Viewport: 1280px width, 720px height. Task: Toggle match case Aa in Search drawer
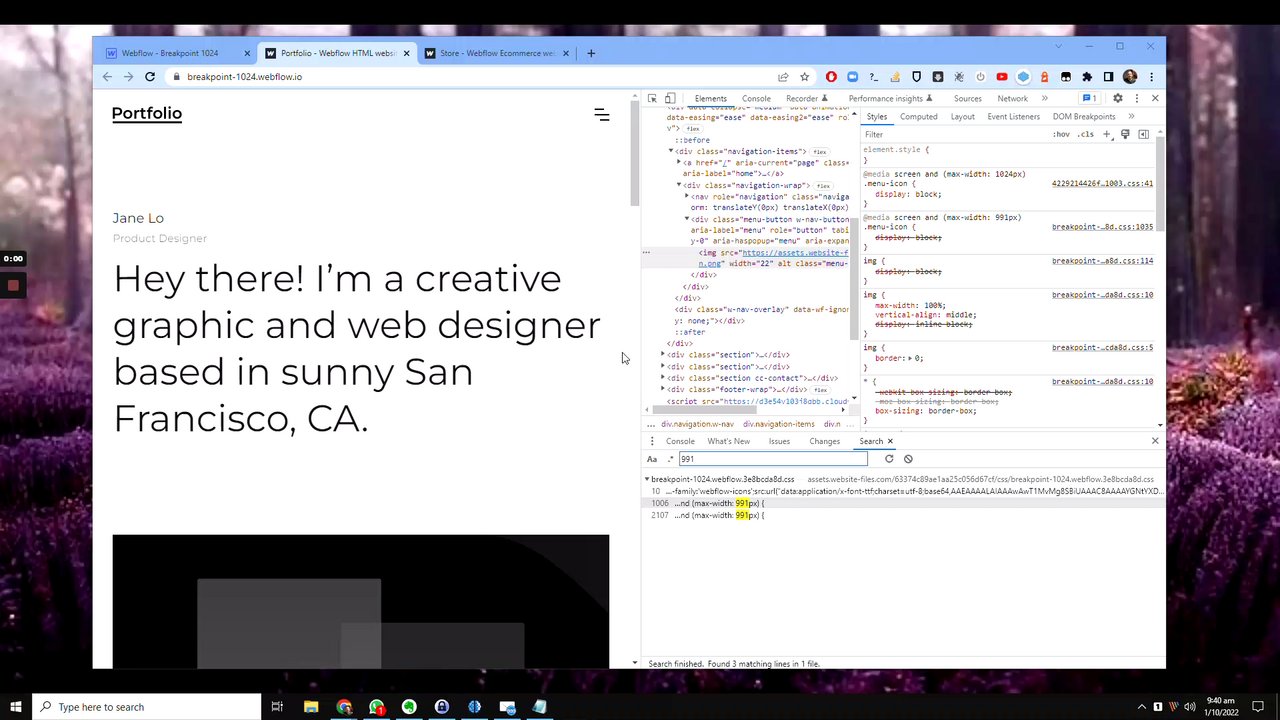click(x=652, y=459)
